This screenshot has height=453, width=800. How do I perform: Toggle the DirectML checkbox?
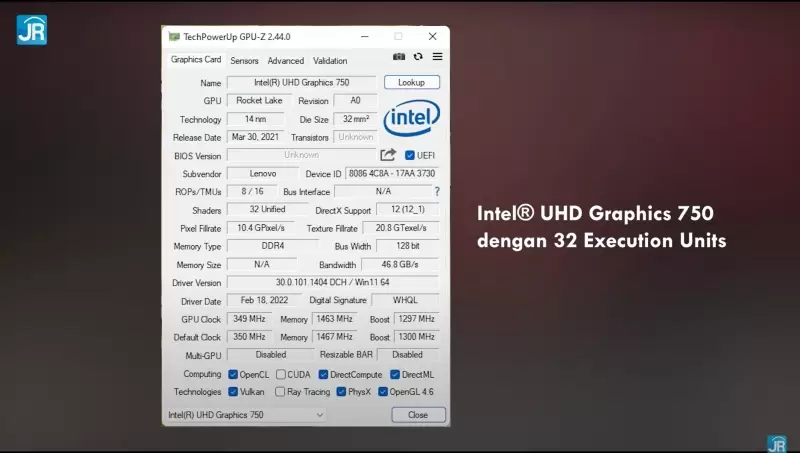pos(395,374)
